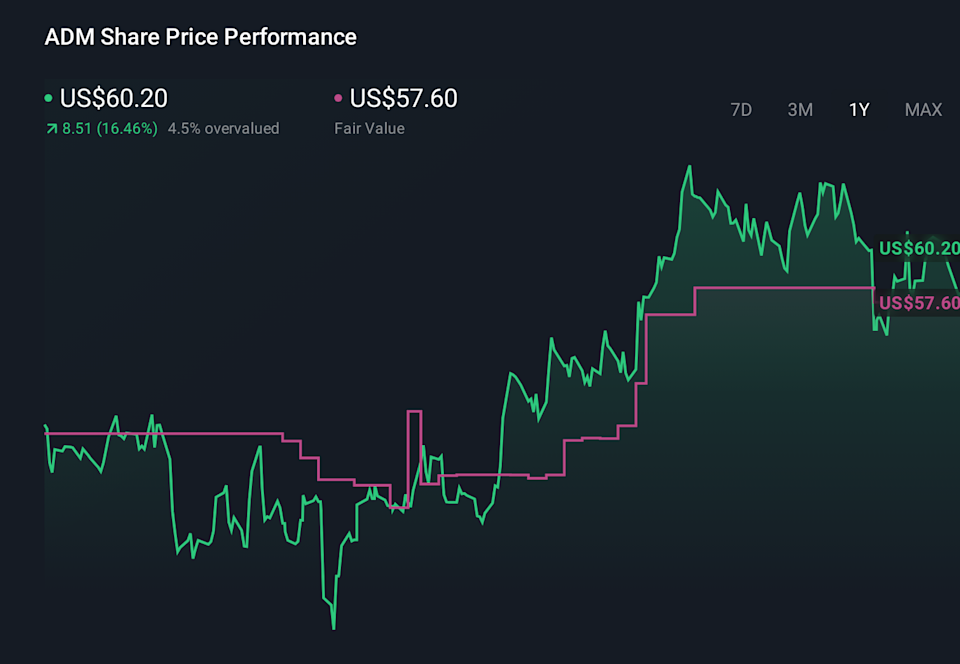Click the 'Fair Value' caption
960x664 pixels.
coord(369,128)
